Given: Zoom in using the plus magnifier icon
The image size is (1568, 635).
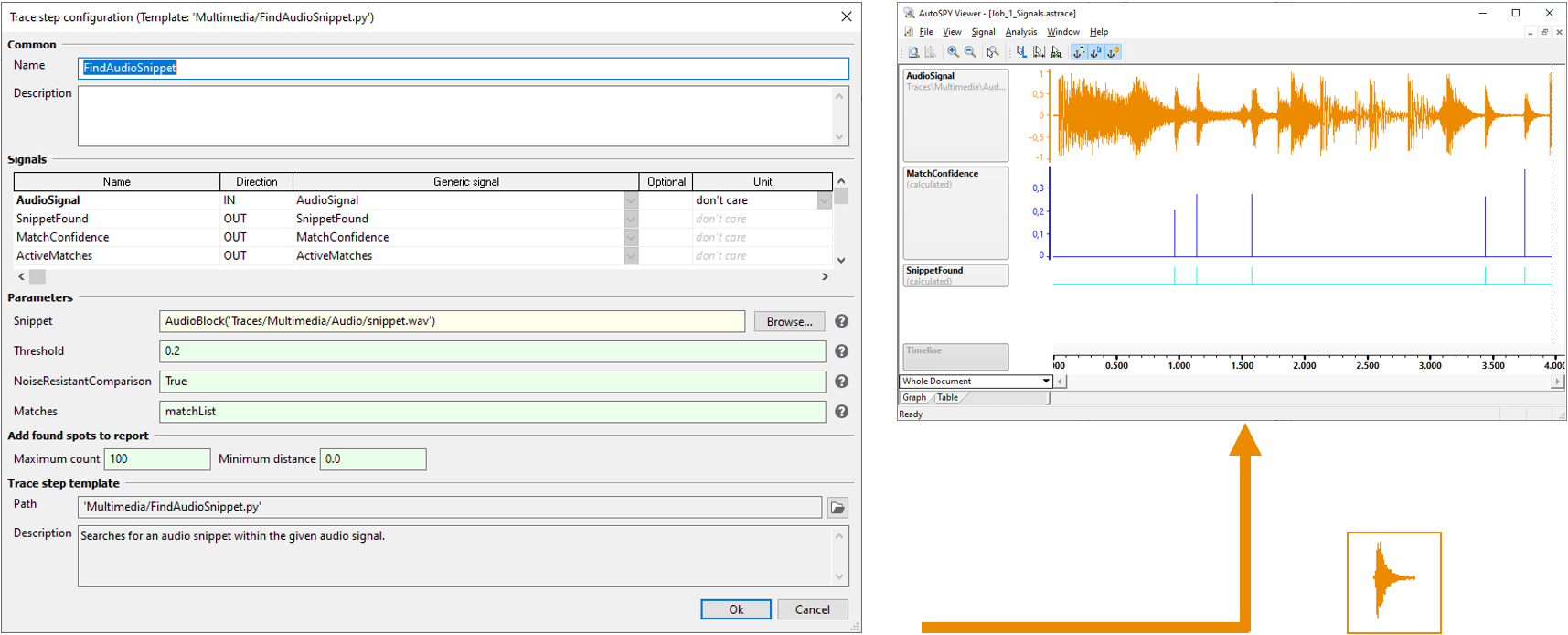Looking at the screenshot, I should (x=953, y=52).
